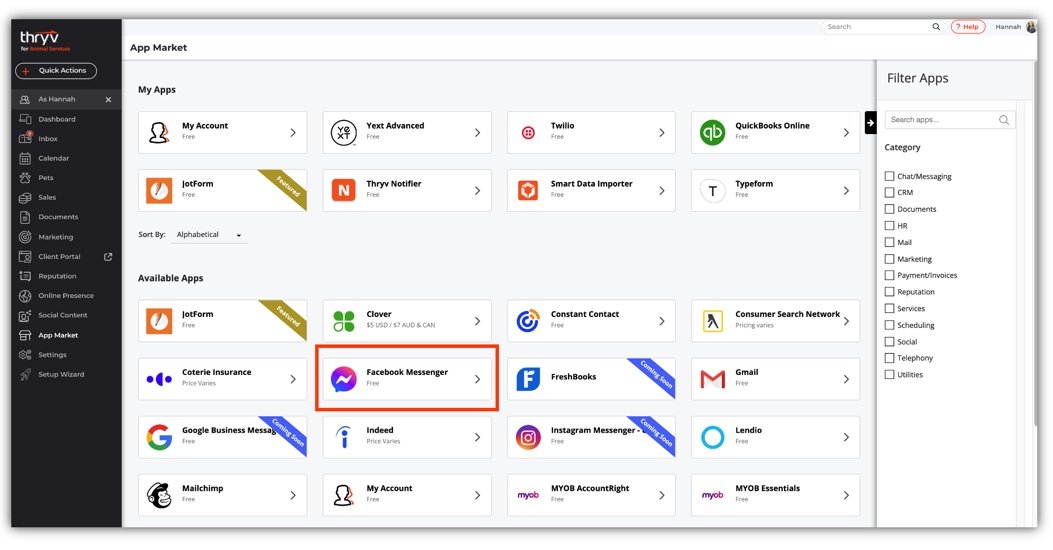Click the Mailchimp monkey logo
The width and height of the screenshot is (1053, 550).
click(x=159, y=496)
